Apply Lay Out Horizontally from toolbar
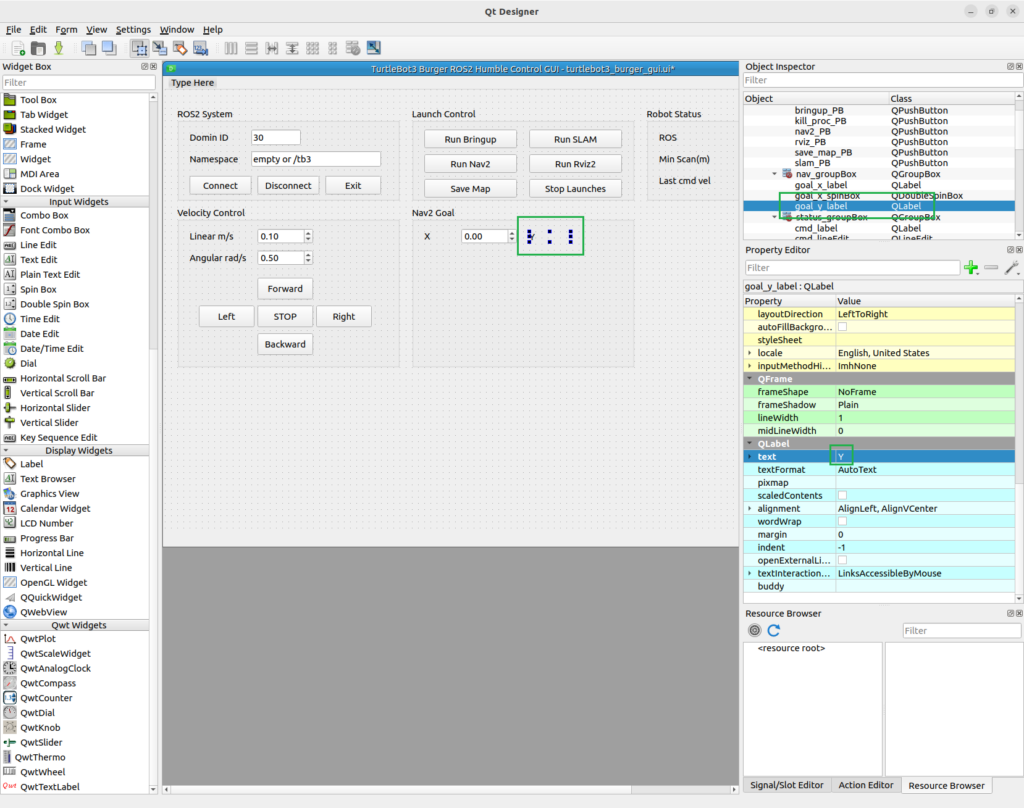The height and width of the screenshot is (808, 1024). 231,48
